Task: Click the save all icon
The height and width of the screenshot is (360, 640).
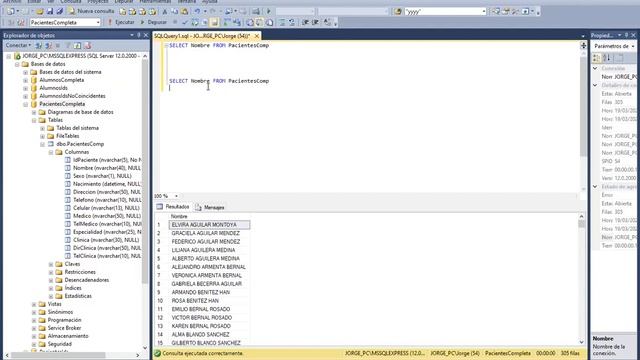Action: click(x=60, y=12)
